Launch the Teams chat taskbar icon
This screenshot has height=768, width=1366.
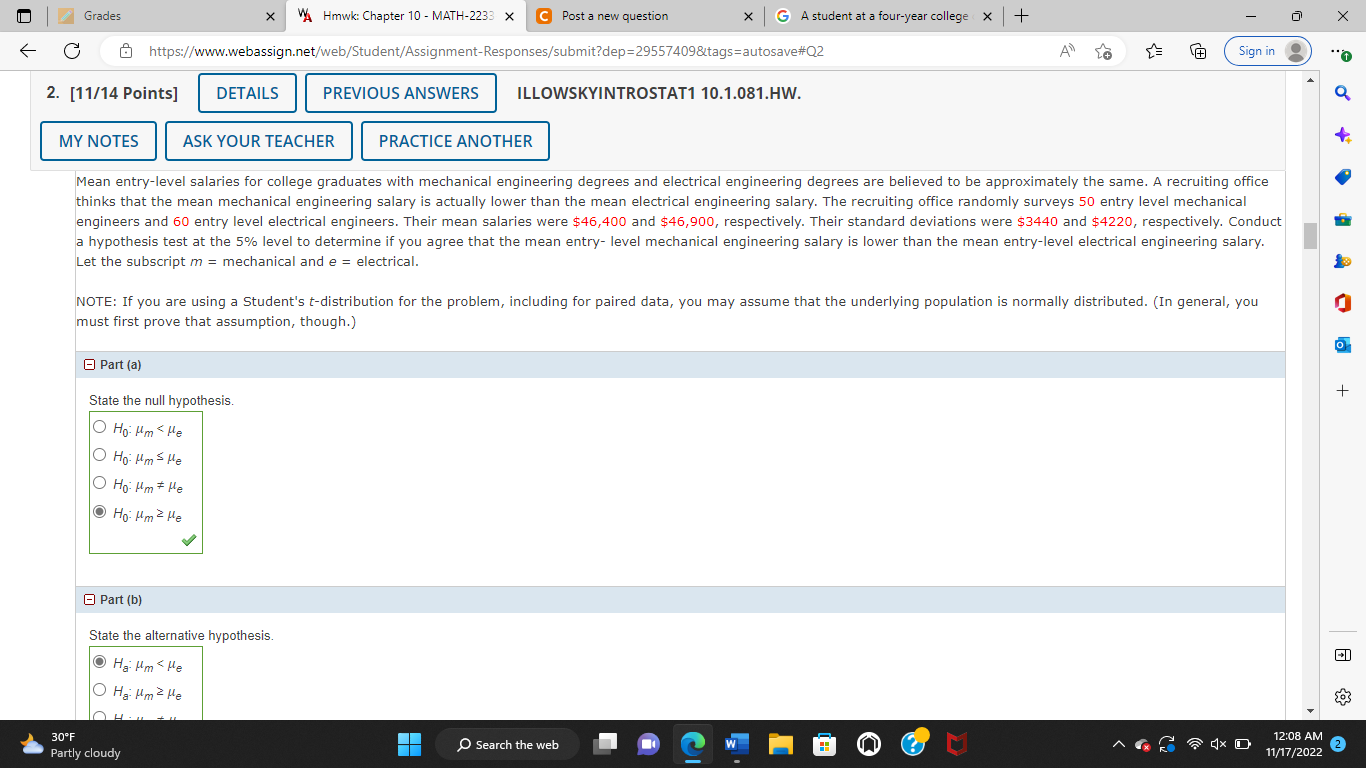tap(648, 744)
